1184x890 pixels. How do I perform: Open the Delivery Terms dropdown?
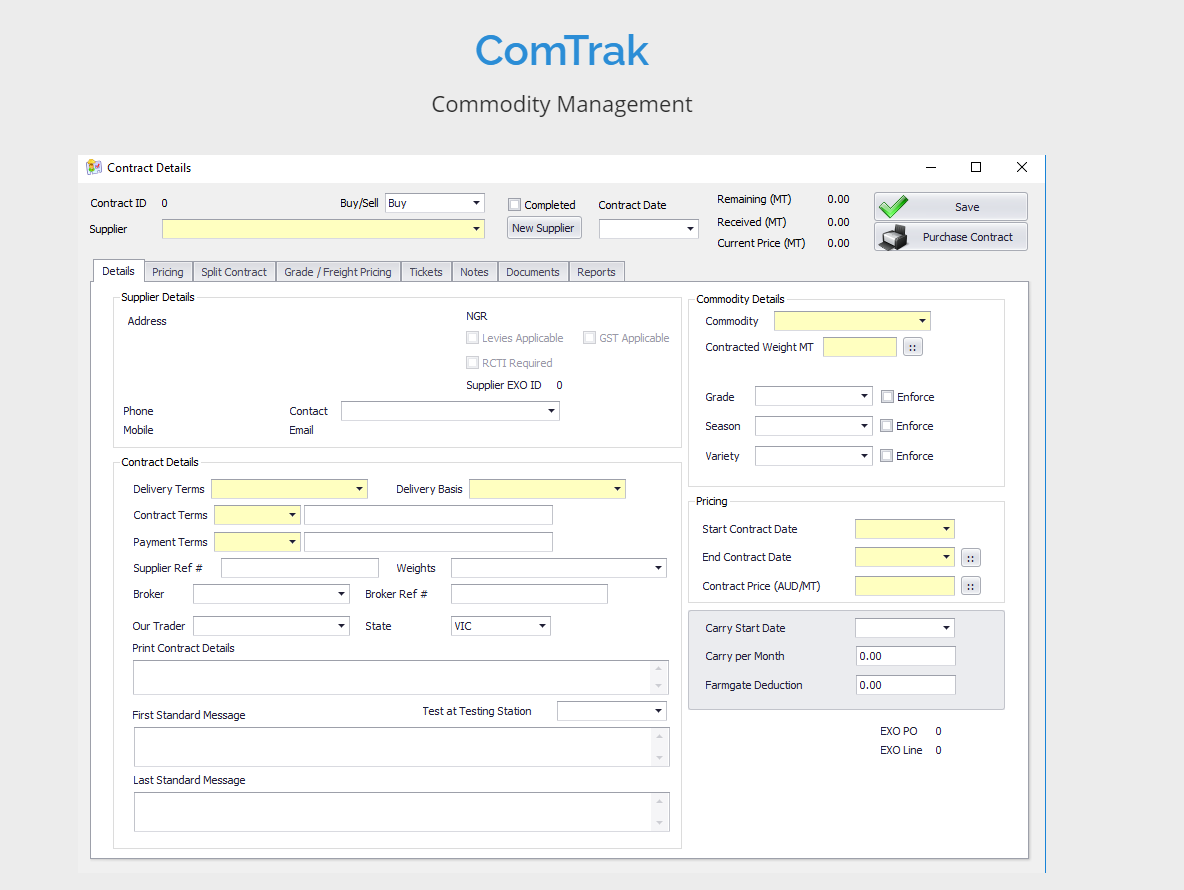point(359,489)
